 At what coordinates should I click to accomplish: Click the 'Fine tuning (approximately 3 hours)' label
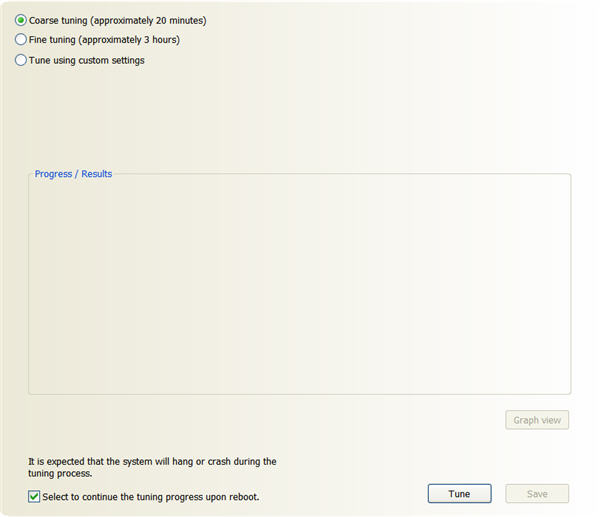coord(104,40)
